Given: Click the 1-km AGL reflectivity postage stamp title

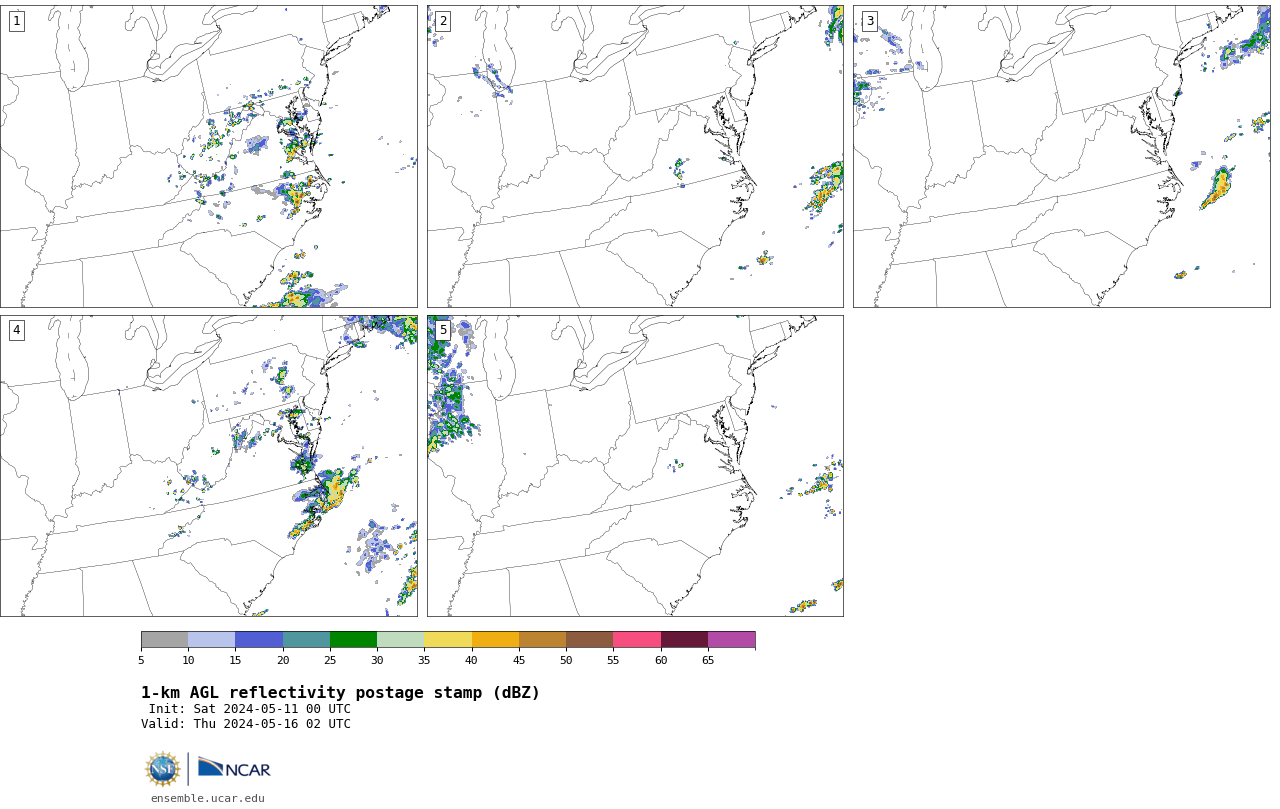Looking at the screenshot, I should pyautogui.click(x=340, y=693).
